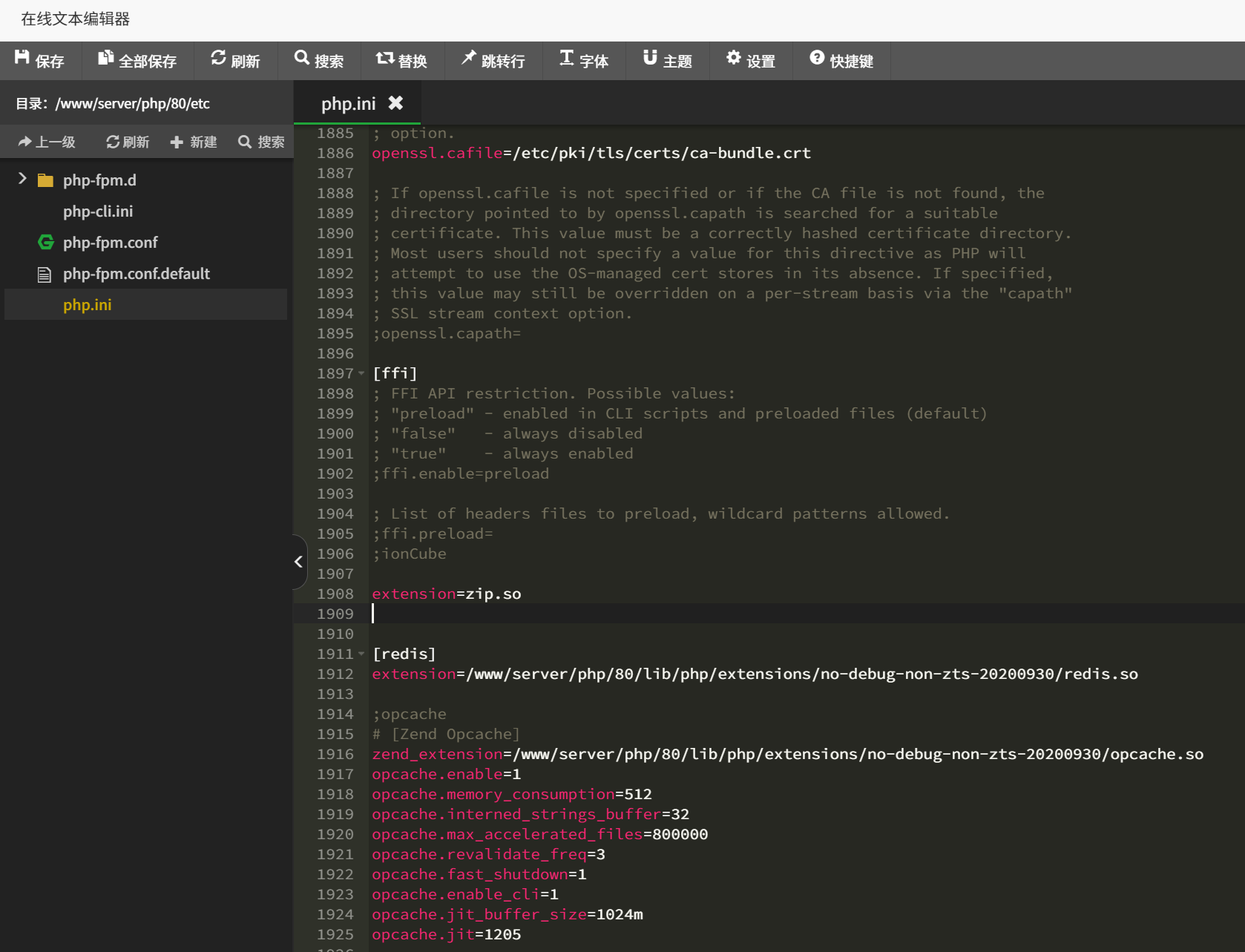Select php.ini in the file tree
Screen dimensions: 1245x952
point(88,305)
